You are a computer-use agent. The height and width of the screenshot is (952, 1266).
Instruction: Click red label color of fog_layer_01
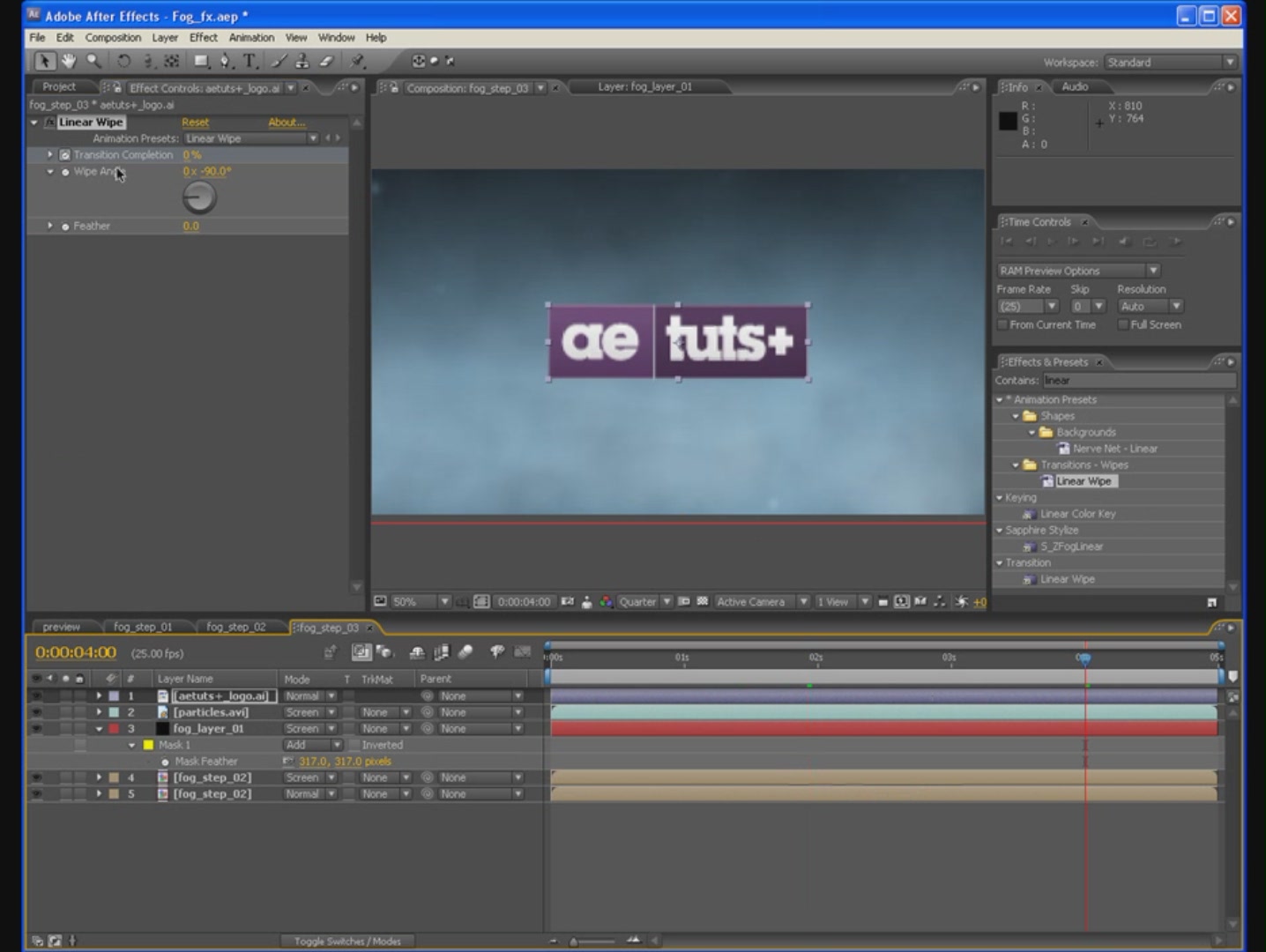[x=114, y=729]
